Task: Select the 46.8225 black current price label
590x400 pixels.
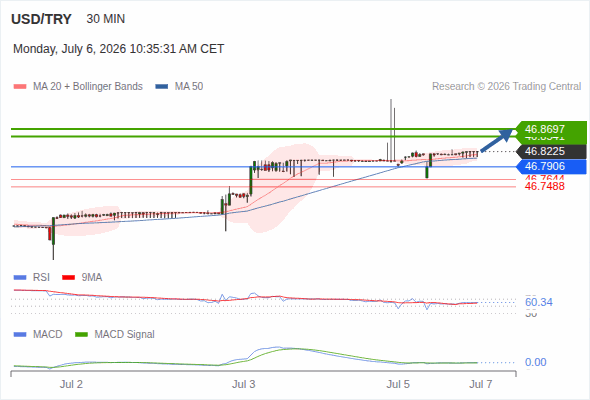Action: point(551,151)
